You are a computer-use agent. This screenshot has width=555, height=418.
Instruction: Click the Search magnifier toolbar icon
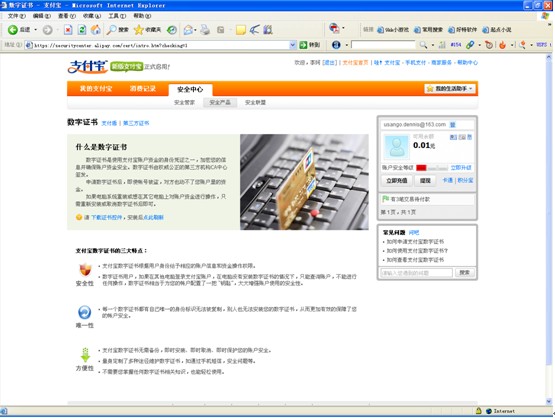pyautogui.click(x=111, y=30)
